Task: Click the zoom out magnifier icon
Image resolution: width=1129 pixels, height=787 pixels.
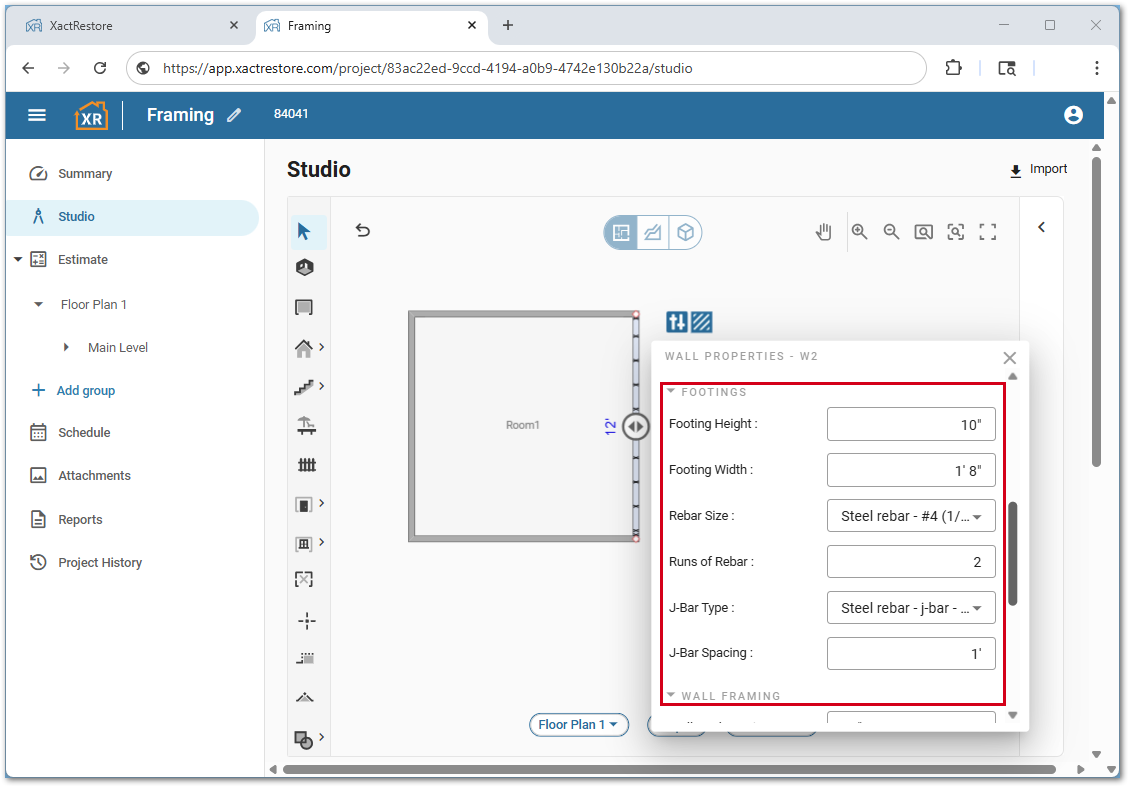Action: pyautogui.click(x=891, y=232)
